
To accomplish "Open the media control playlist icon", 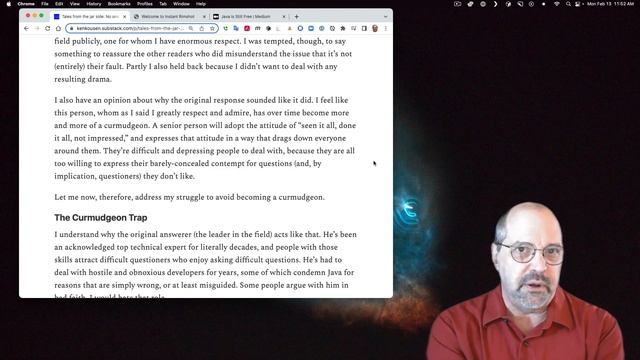I will point(353,29).
